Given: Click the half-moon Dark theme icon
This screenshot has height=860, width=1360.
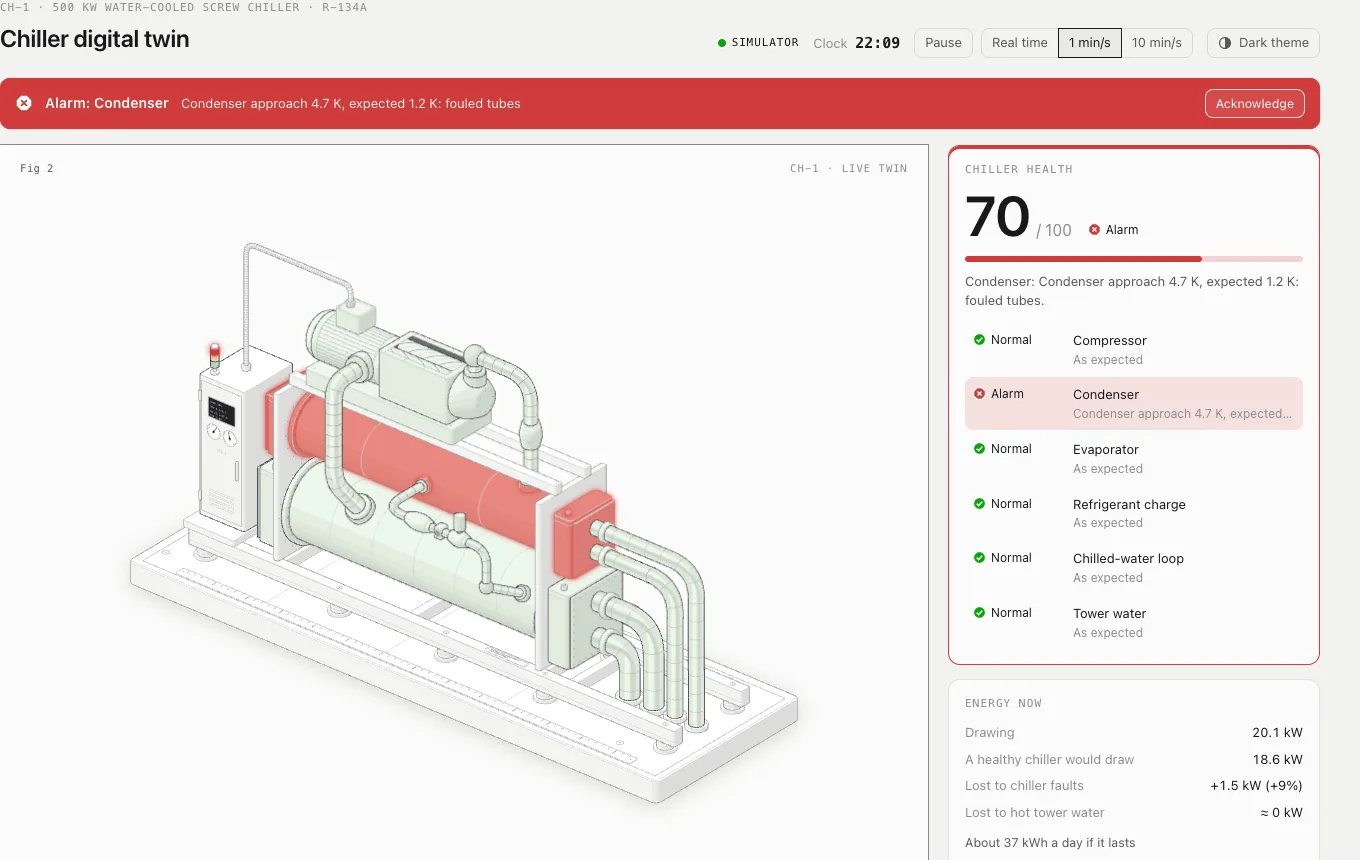Looking at the screenshot, I should pos(1225,43).
